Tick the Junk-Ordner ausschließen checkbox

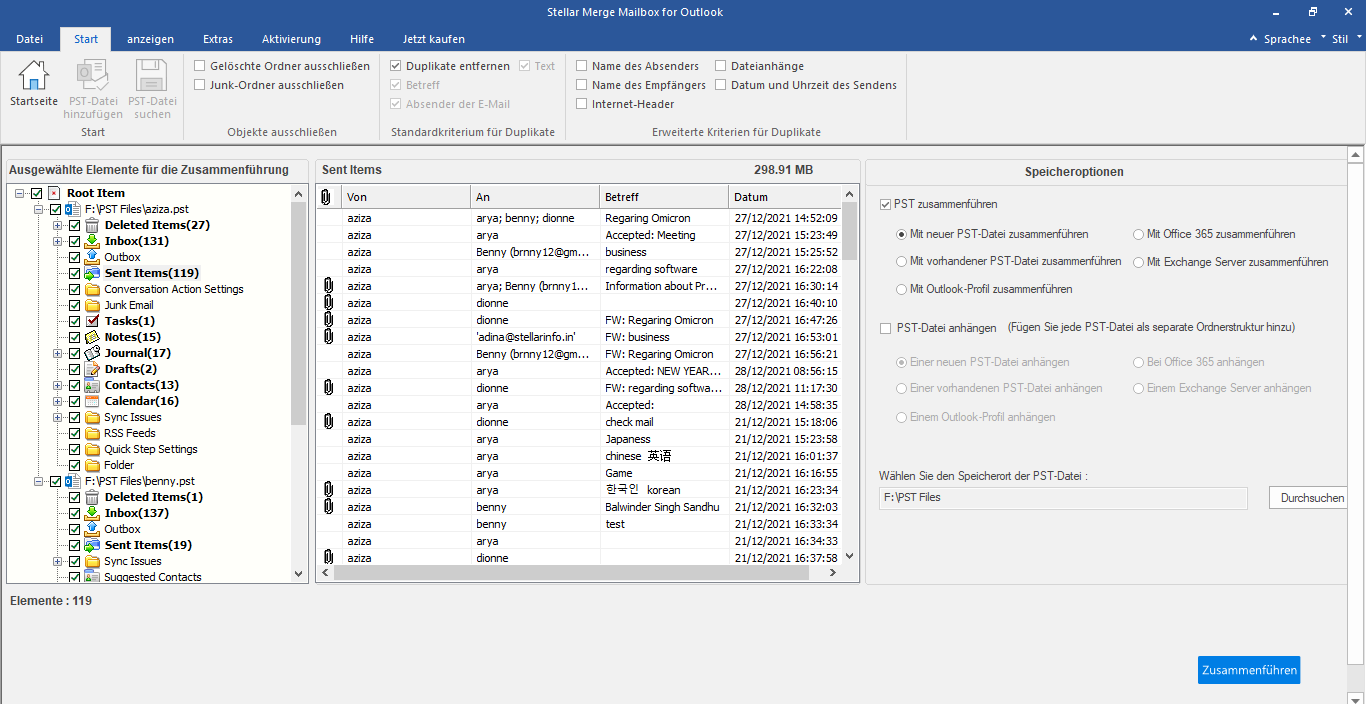(200, 85)
